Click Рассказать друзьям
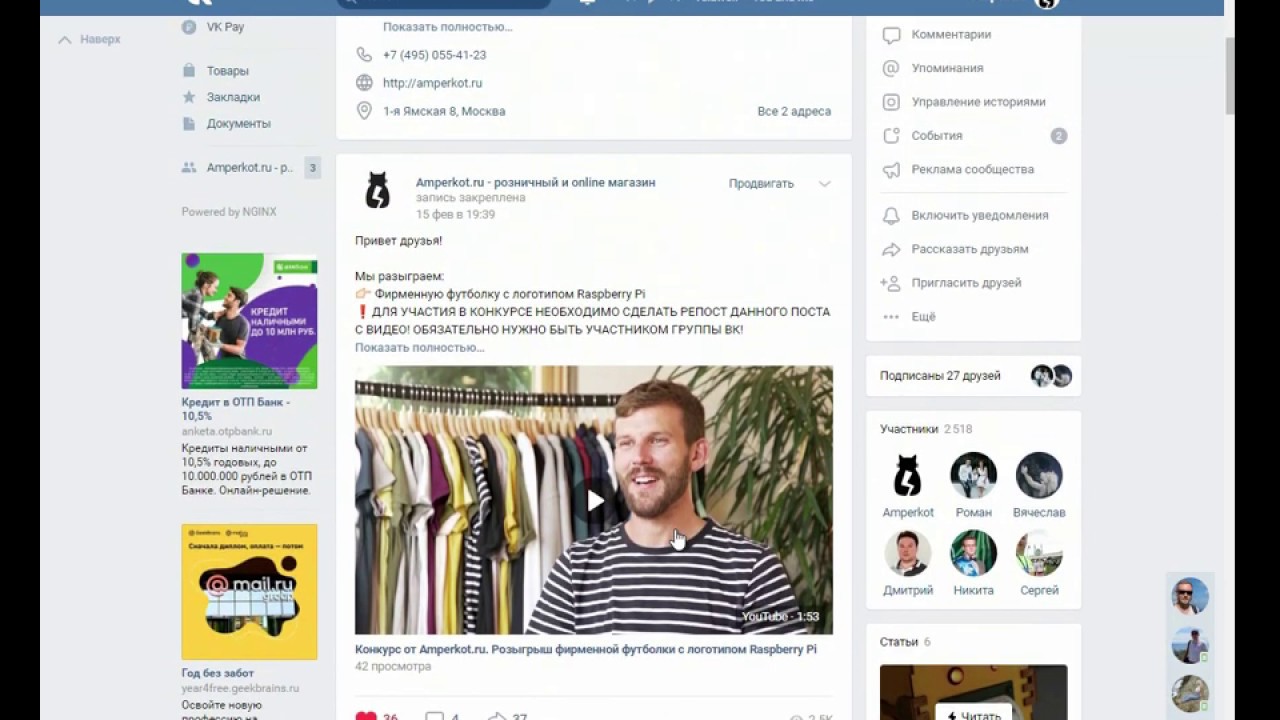1280x720 pixels. pos(970,249)
